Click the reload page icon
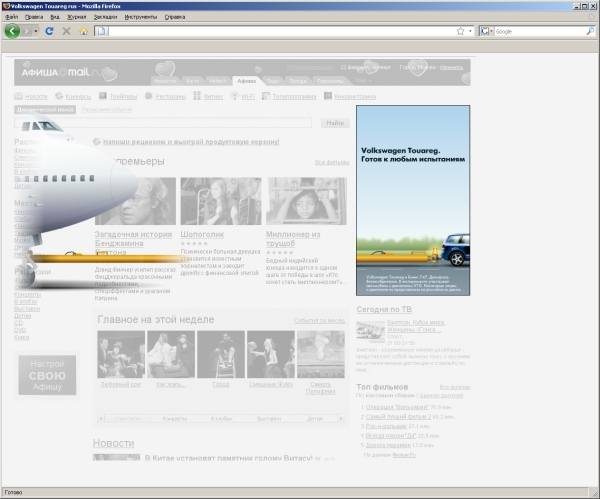 pos(50,31)
